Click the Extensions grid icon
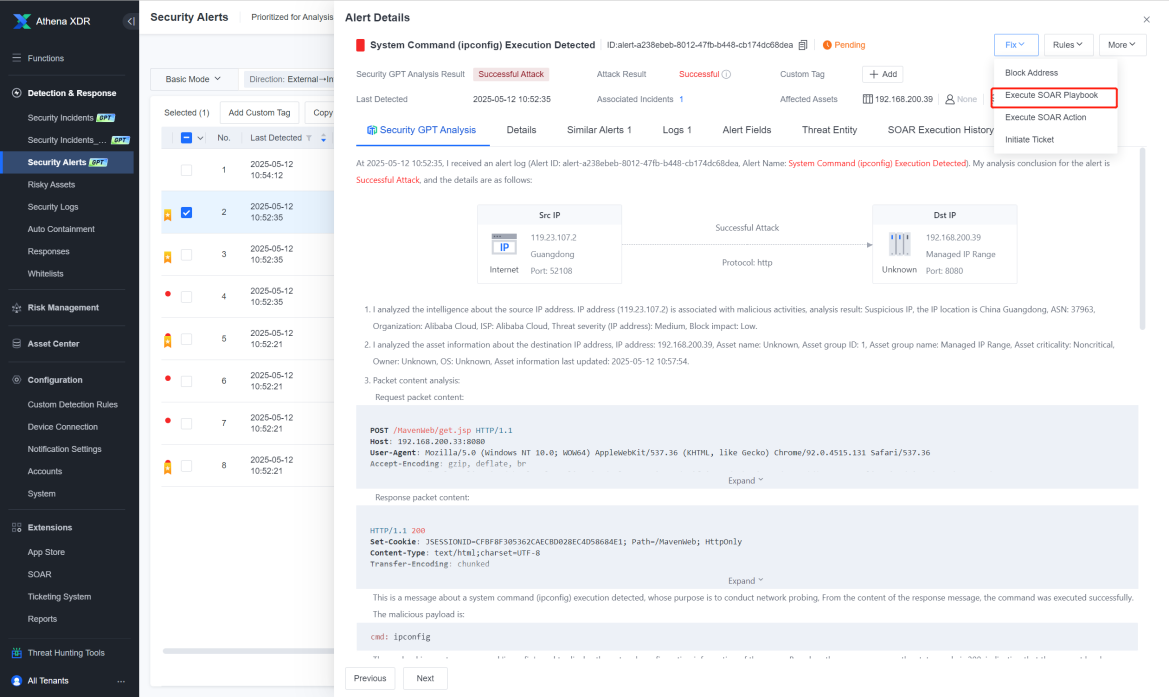Viewport: 1169px width, 697px height. [16, 527]
